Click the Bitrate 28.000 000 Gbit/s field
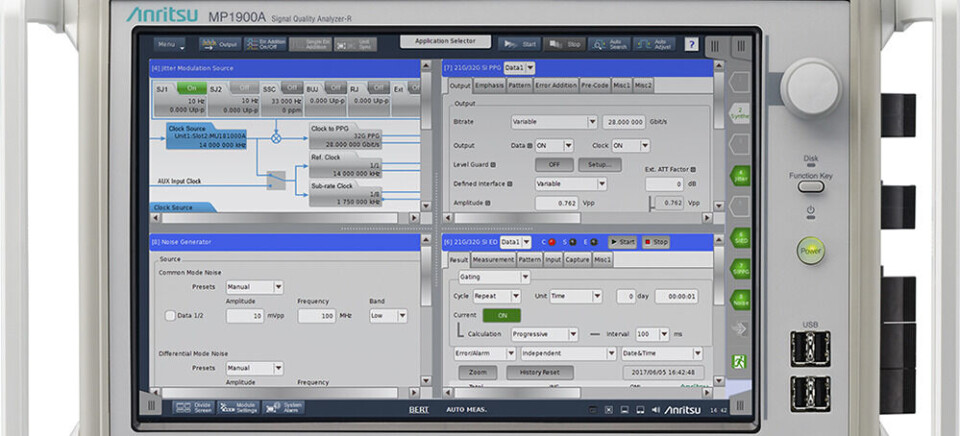The image size is (960, 436). (x=624, y=122)
